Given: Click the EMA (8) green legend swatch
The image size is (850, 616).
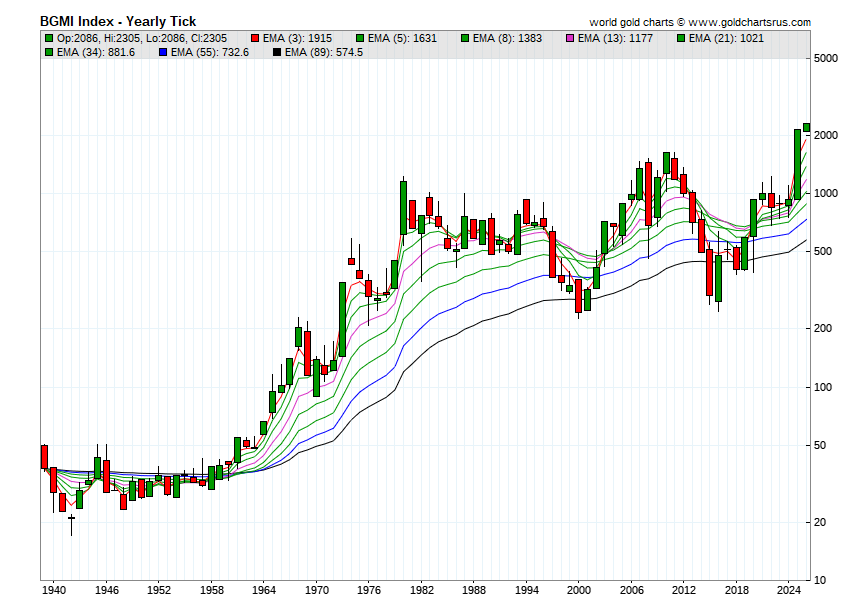Looking at the screenshot, I should coord(465,38).
